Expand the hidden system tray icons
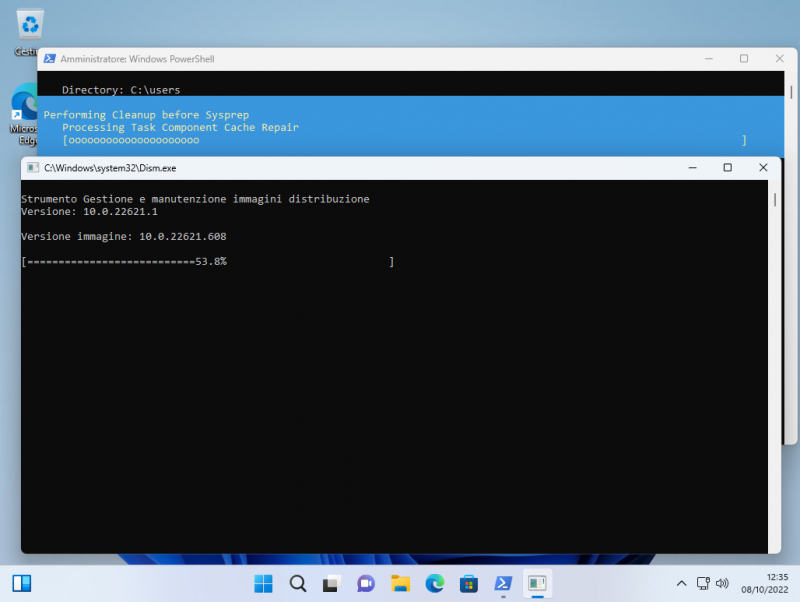This screenshot has width=800, height=602. click(x=681, y=583)
